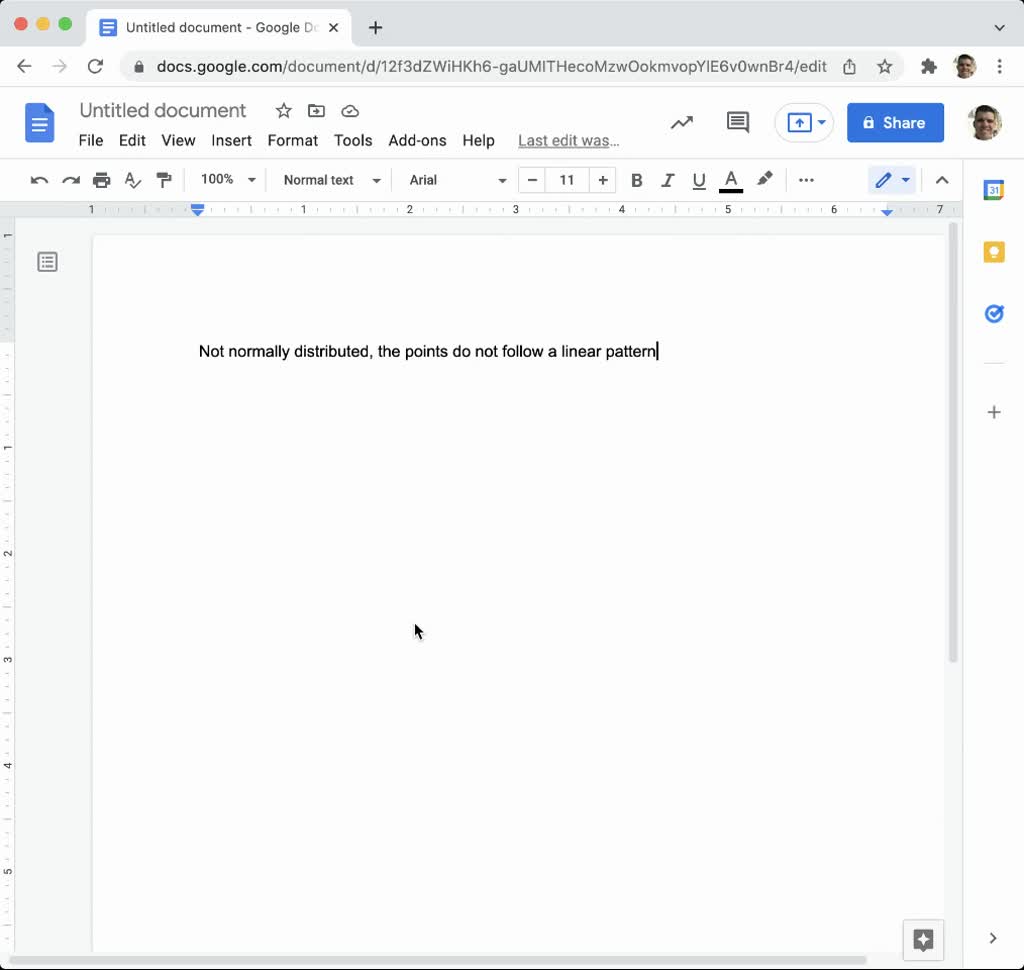1024x970 pixels.
Task: Click the Last edit was link
Action: [568, 140]
